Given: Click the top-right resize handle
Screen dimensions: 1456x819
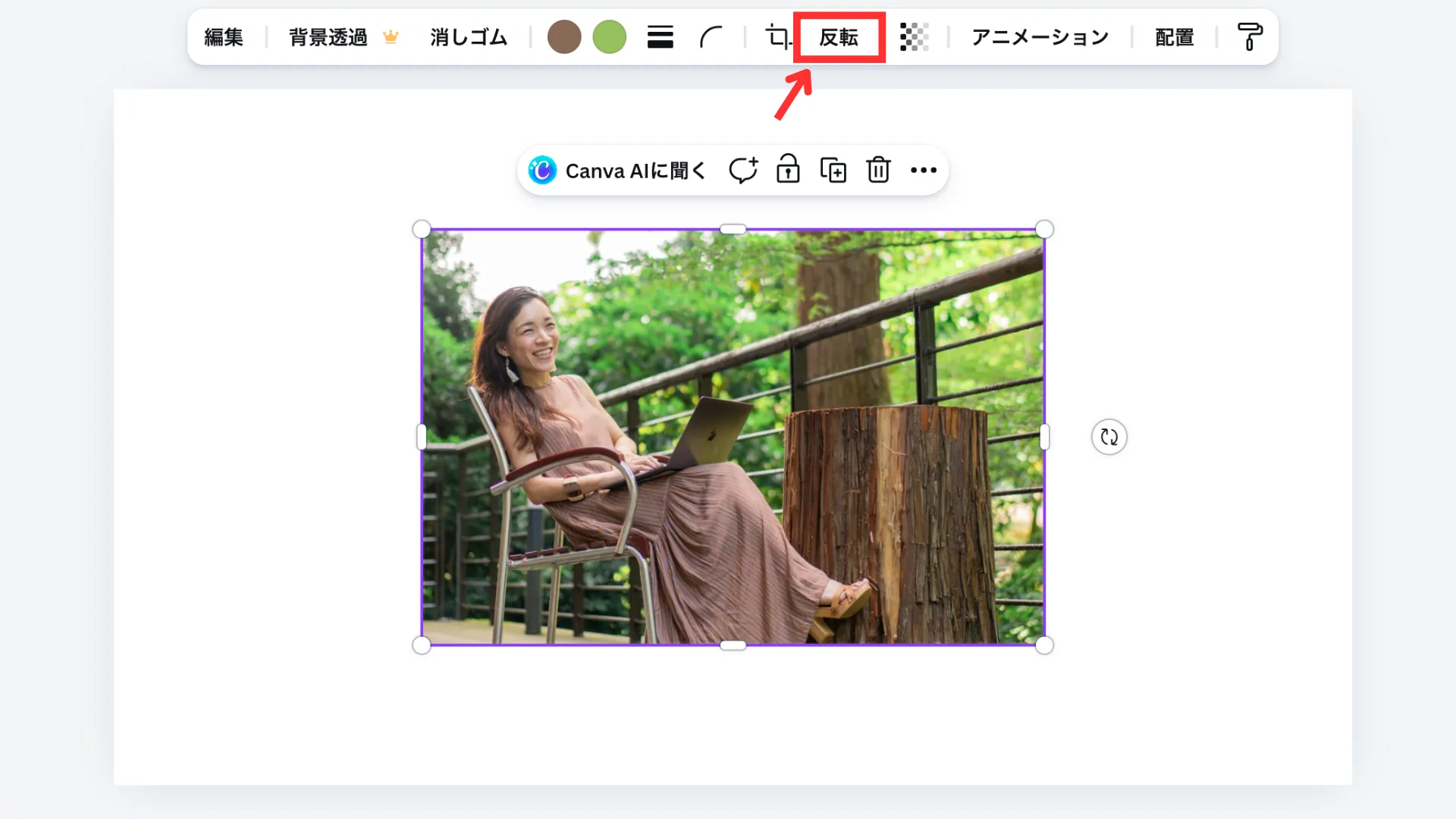Looking at the screenshot, I should (x=1044, y=229).
